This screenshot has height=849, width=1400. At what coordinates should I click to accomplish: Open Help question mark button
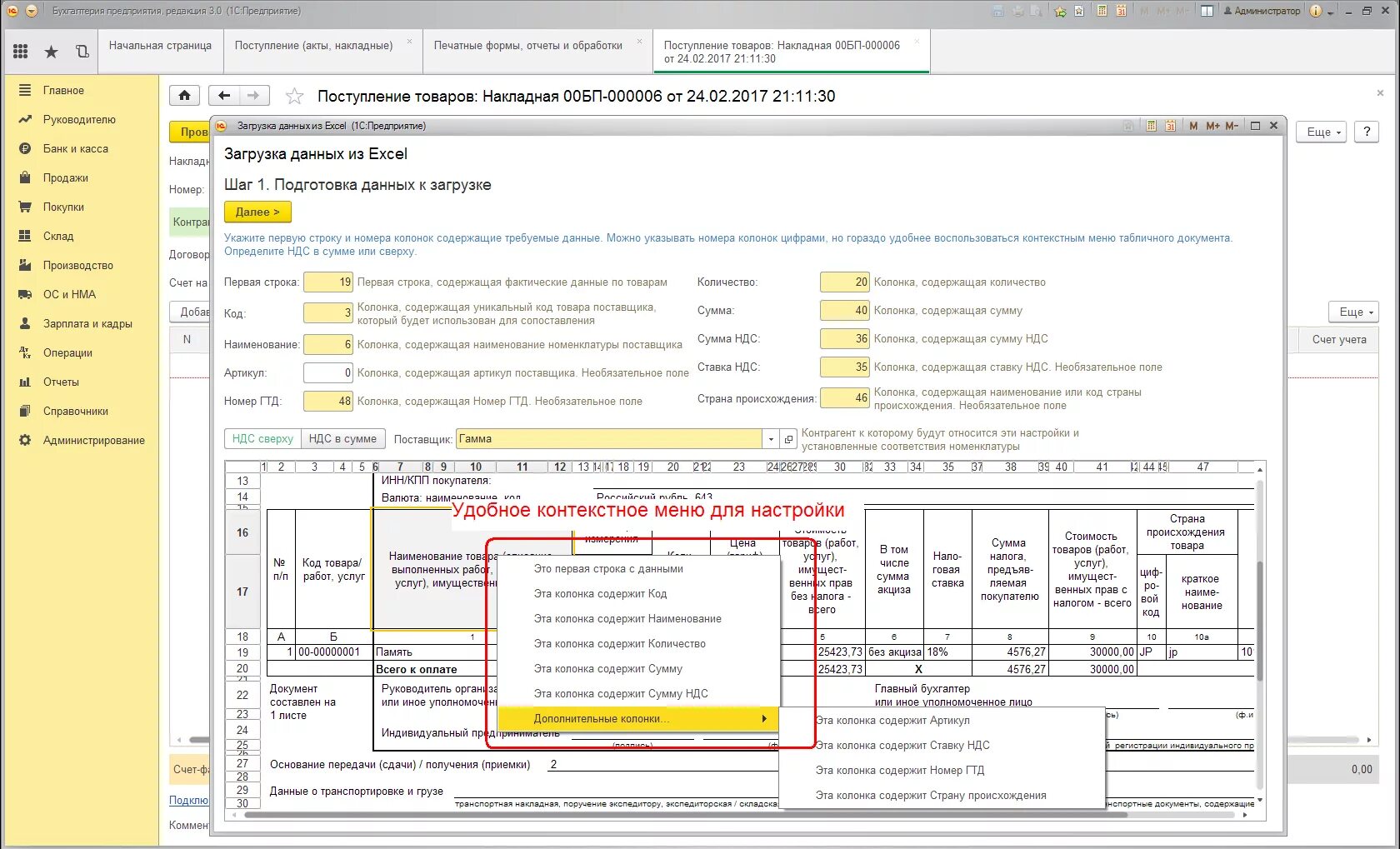pyautogui.click(x=1367, y=132)
